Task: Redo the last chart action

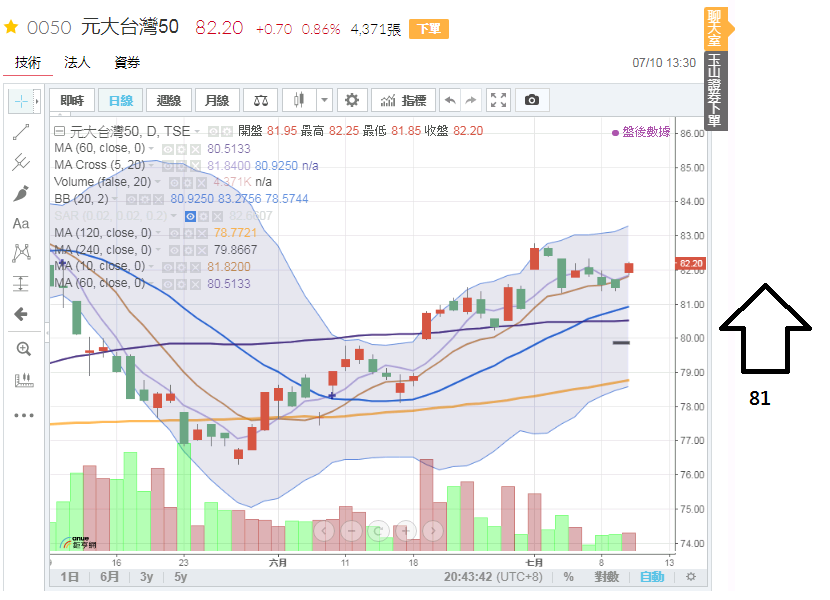Action: 471,100
